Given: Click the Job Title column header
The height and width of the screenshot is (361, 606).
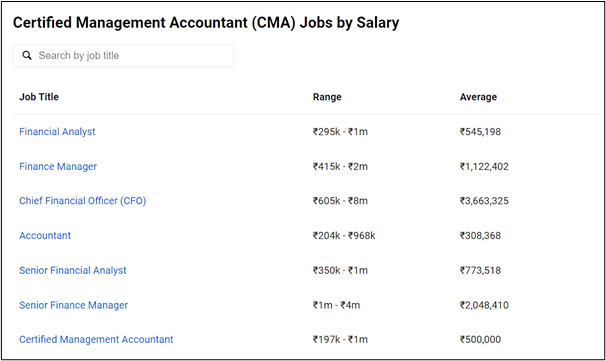Looking at the screenshot, I should click(39, 97).
